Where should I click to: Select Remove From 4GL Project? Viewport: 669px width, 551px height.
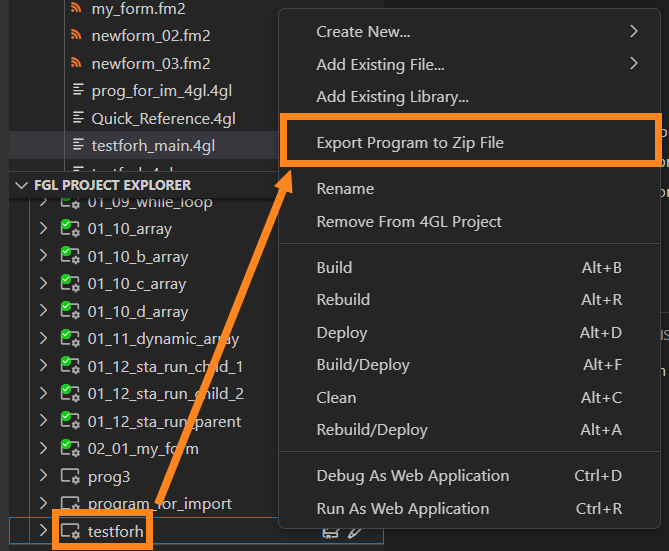click(469, 222)
